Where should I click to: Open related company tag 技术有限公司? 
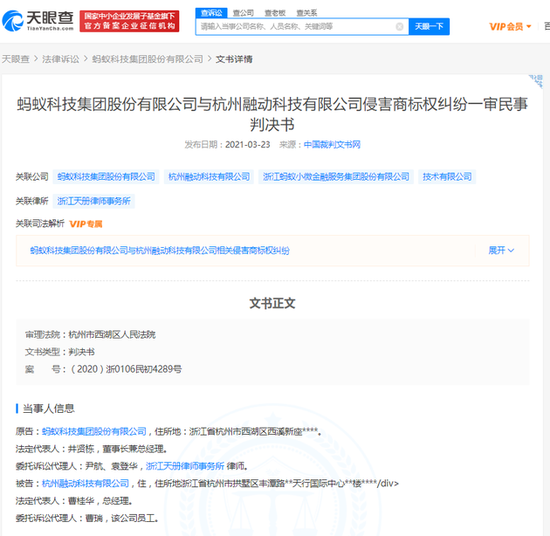tap(447, 177)
